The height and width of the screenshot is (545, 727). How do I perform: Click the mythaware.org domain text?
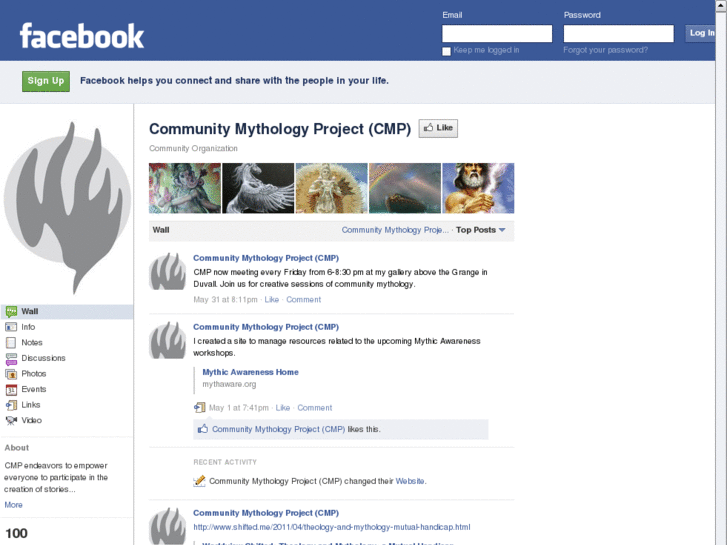[229, 384]
